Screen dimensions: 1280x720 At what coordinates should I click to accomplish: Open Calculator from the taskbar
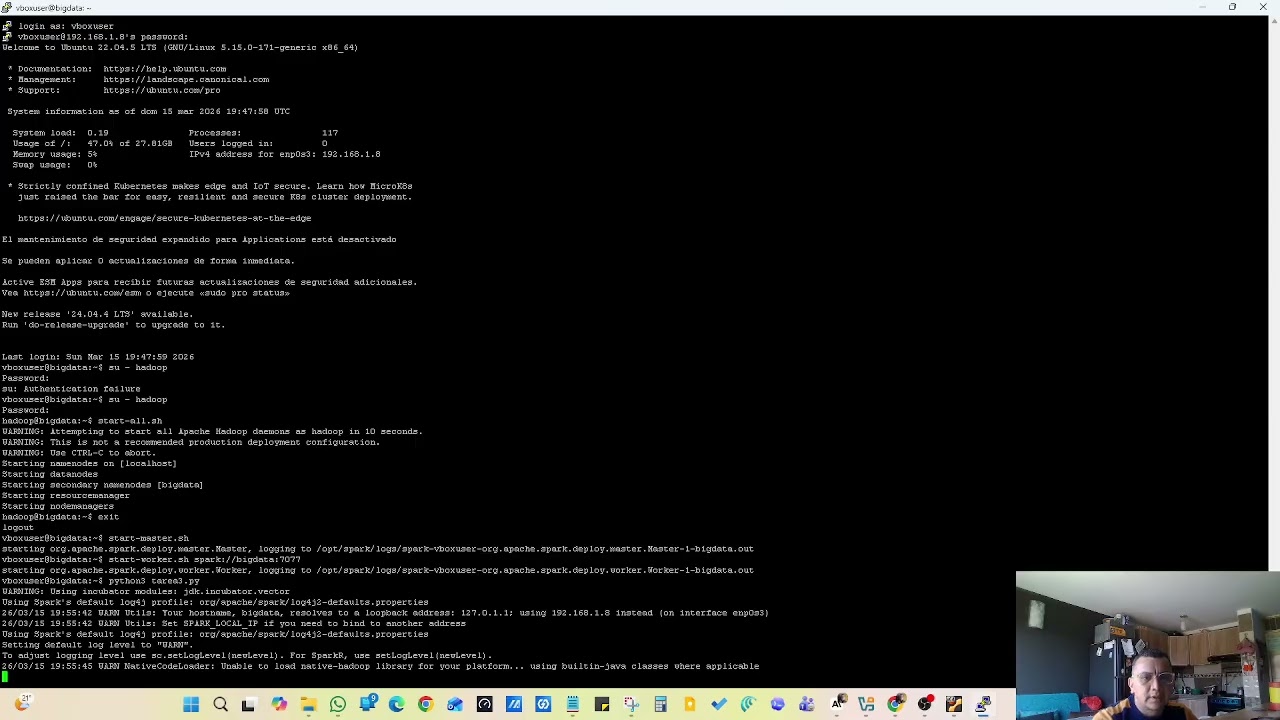[661, 705]
